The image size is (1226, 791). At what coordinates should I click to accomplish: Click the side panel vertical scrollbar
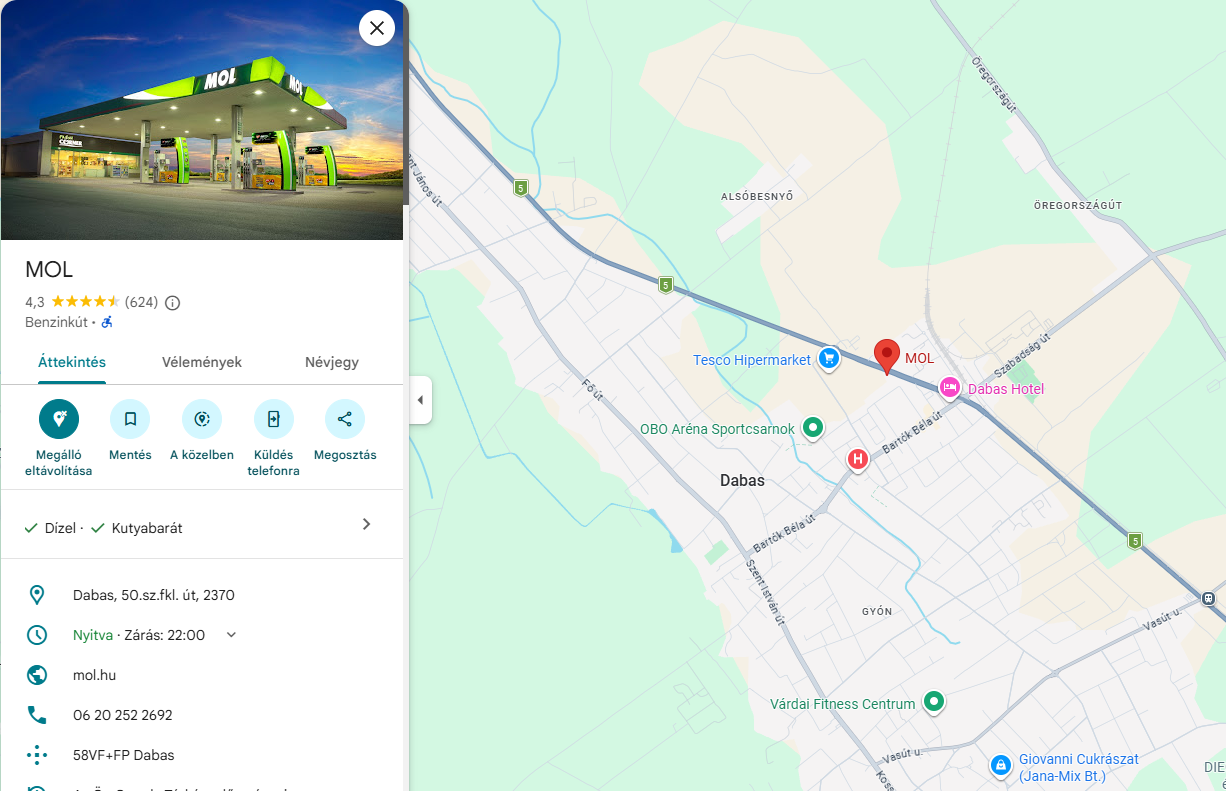(406, 104)
